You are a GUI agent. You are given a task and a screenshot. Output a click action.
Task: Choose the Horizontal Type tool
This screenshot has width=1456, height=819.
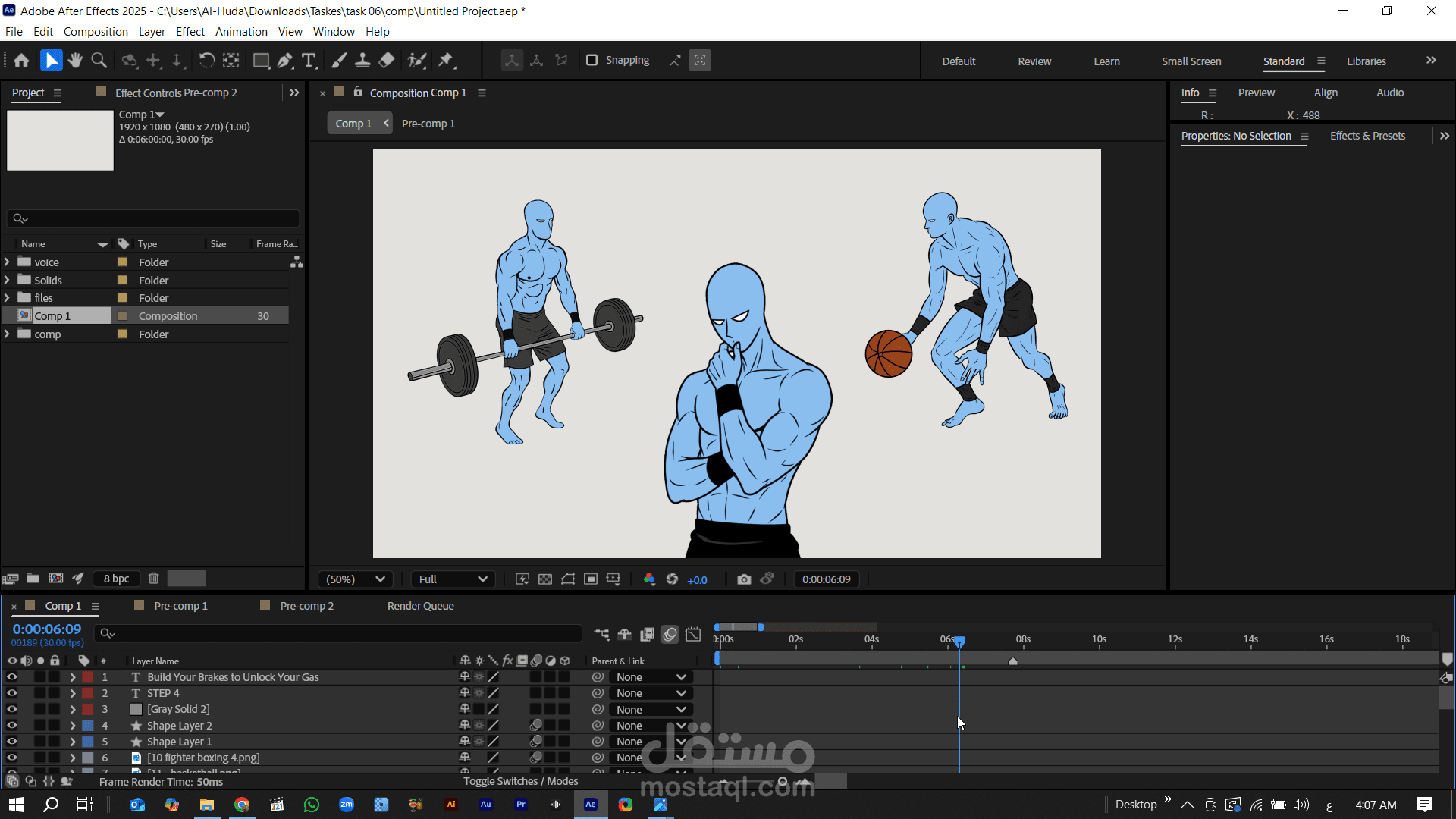tap(309, 61)
